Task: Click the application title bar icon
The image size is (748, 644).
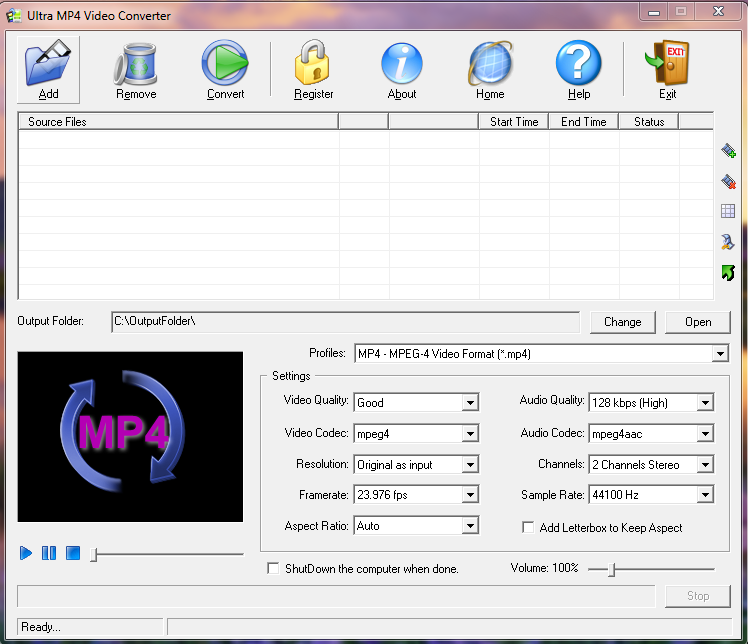Action: 14,16
